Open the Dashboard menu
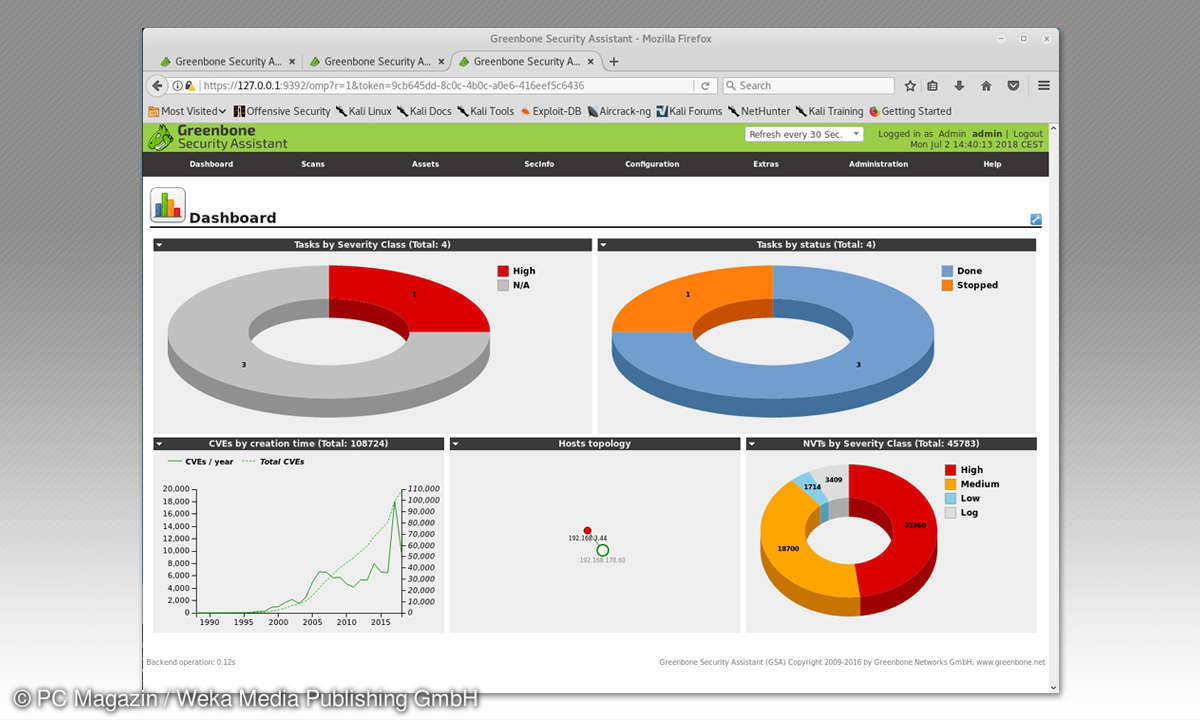Viewport: 1200px width, 720px height. [x=211, y=164]
